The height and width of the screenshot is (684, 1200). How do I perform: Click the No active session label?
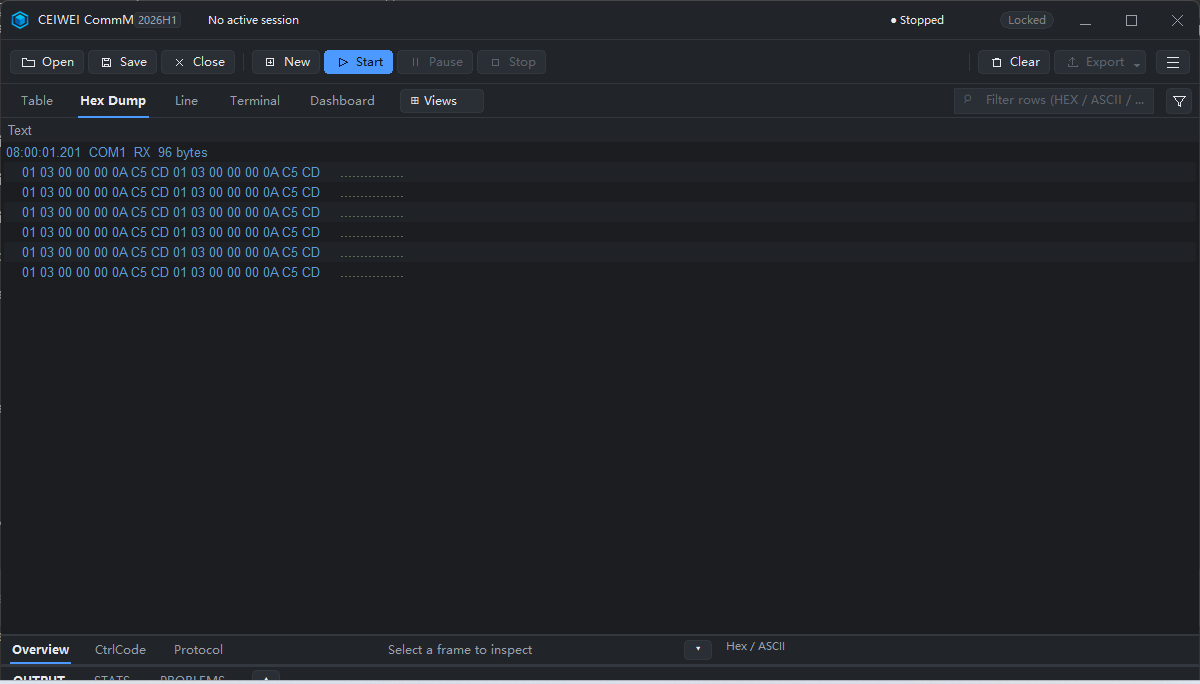coord(253,20)
